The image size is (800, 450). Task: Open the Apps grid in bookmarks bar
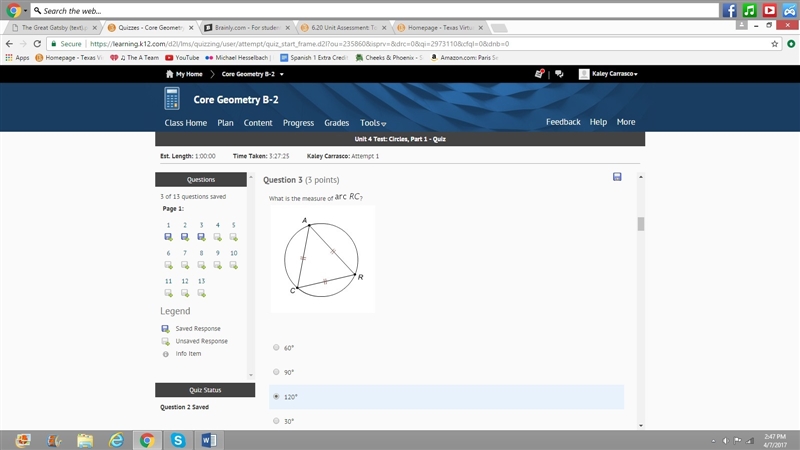click(17, 58)
